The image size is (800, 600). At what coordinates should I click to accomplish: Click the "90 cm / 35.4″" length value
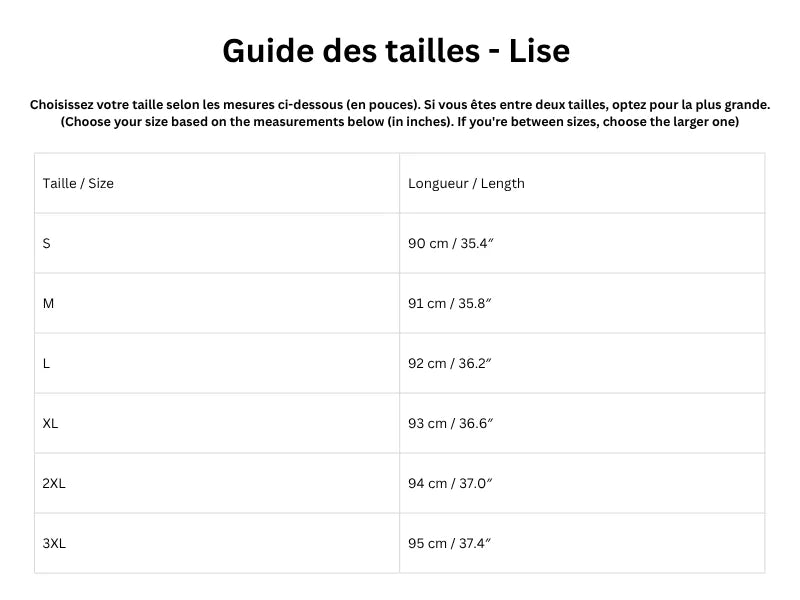pyautogui.click(x=450, y=243)
